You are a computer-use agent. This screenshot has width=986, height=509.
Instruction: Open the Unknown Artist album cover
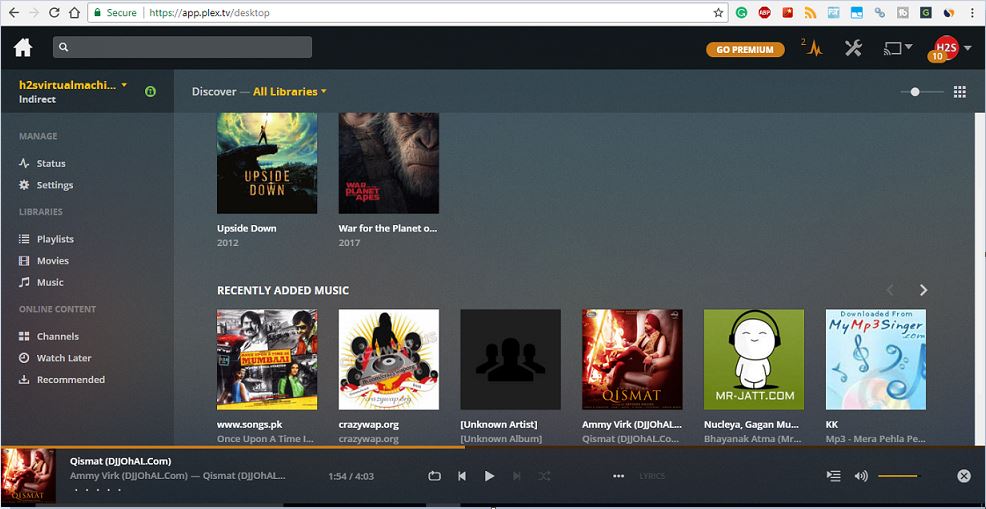coord(511,359)
